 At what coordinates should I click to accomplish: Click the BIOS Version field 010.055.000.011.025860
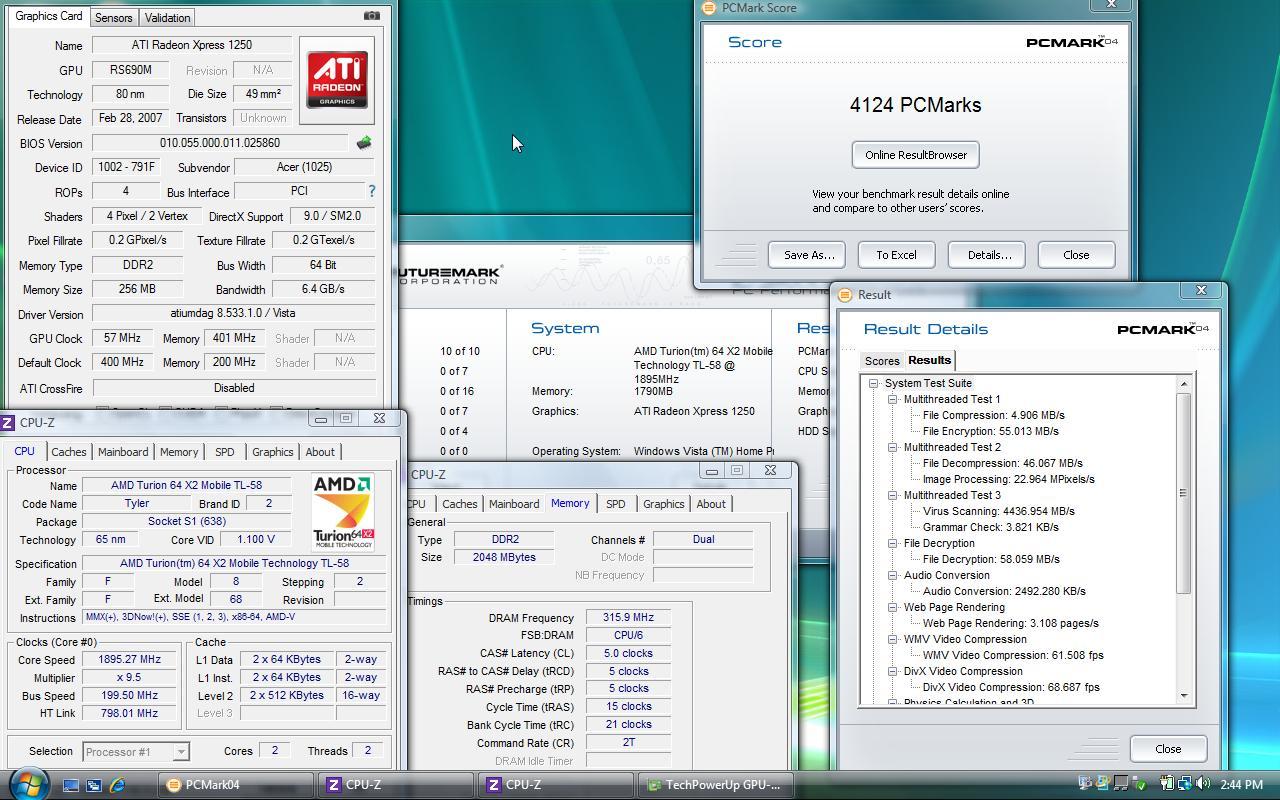tap(220, 143)
